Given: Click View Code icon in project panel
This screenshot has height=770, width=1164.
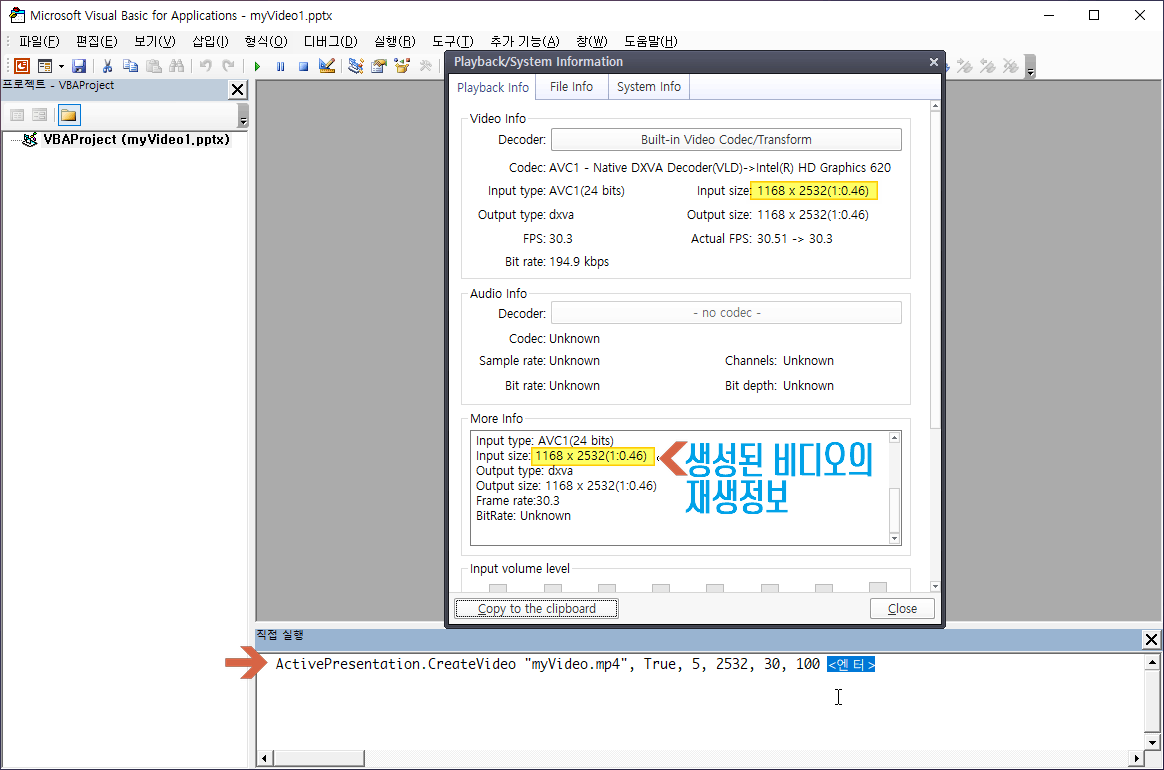Looking at the screenshot, I should point(17,115).
